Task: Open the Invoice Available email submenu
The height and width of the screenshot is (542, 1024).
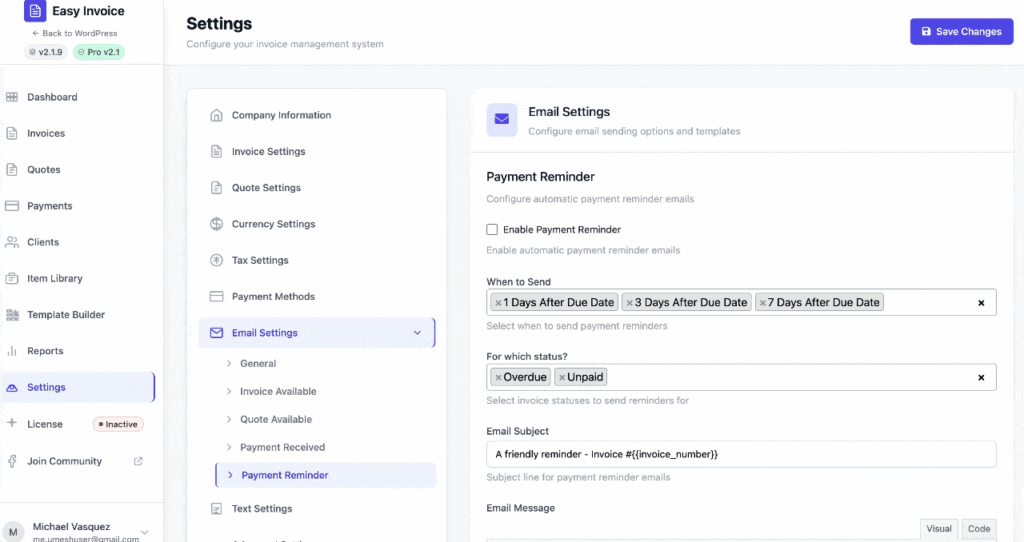Action: tap(278, 392)
